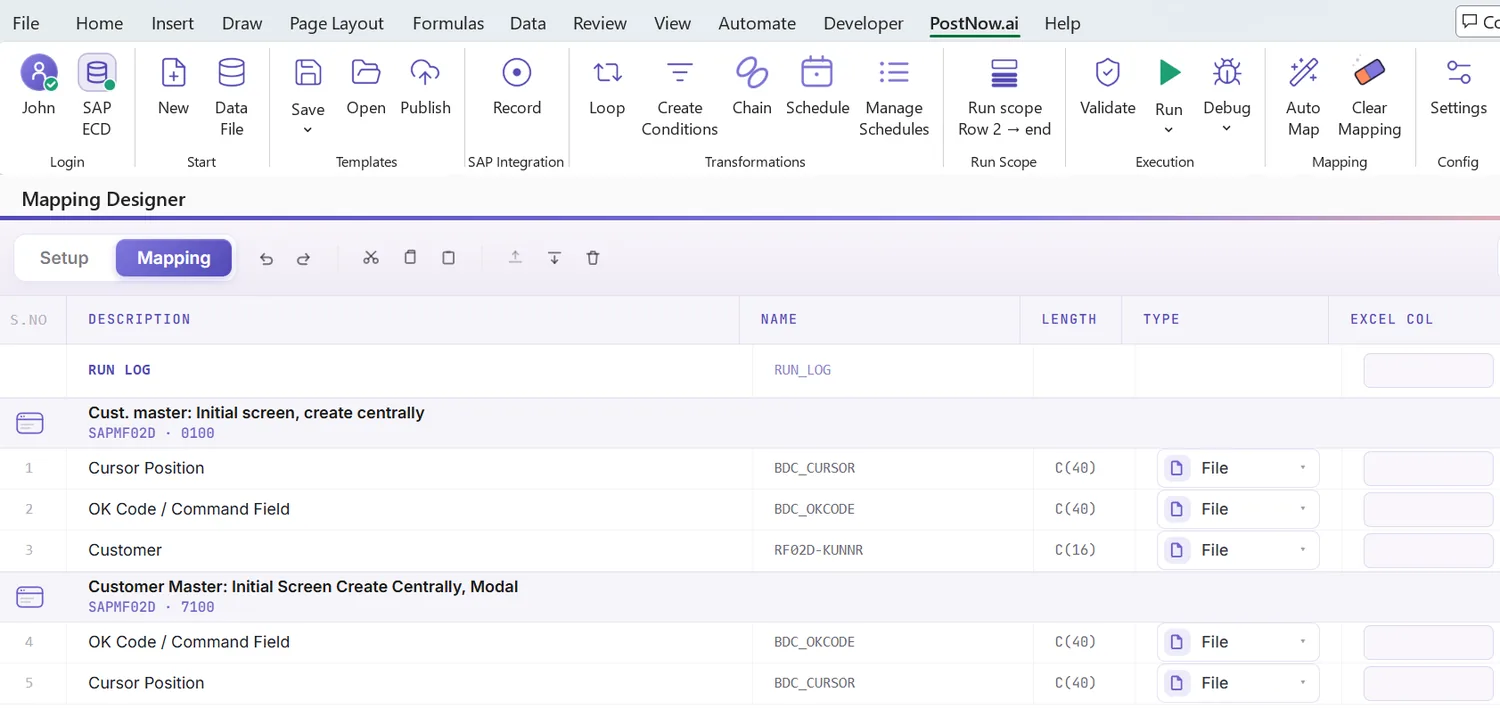Screen dimensions: 1500x709
Task: Select the C(16) length cell
Action: 1075,550
